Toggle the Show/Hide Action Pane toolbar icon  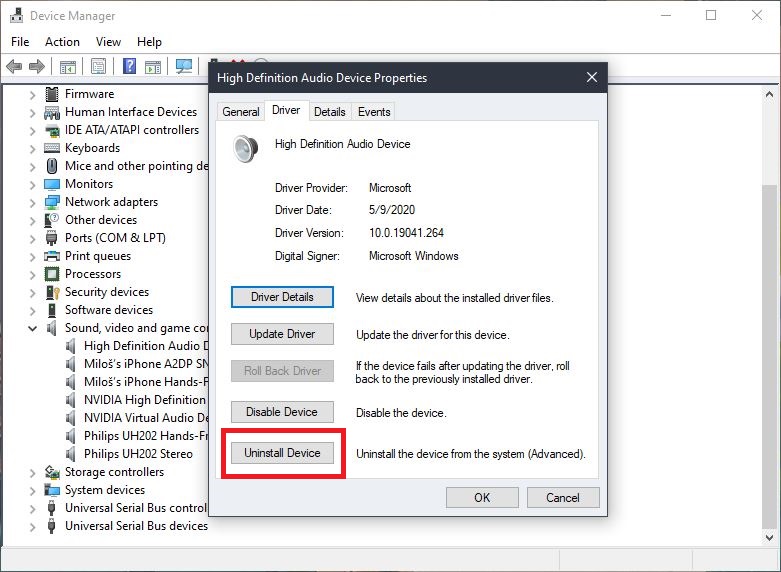[x=153, y=66]
